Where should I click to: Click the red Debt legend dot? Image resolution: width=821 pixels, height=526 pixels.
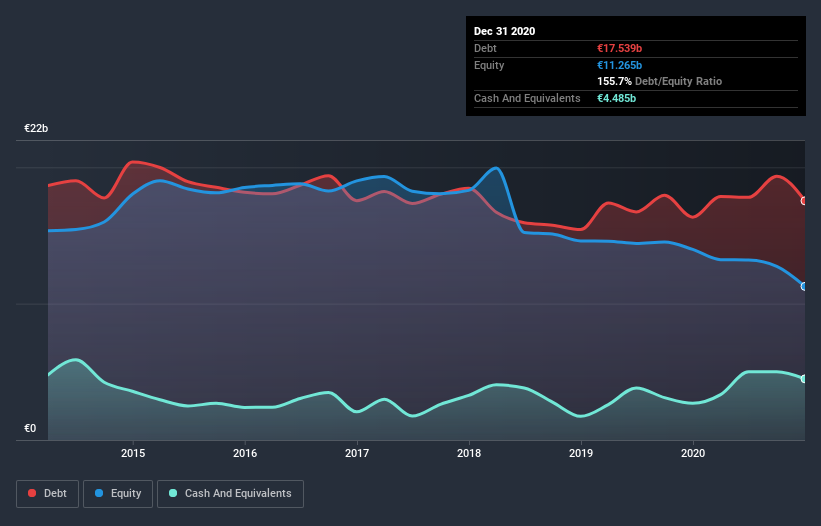[32, 493]
